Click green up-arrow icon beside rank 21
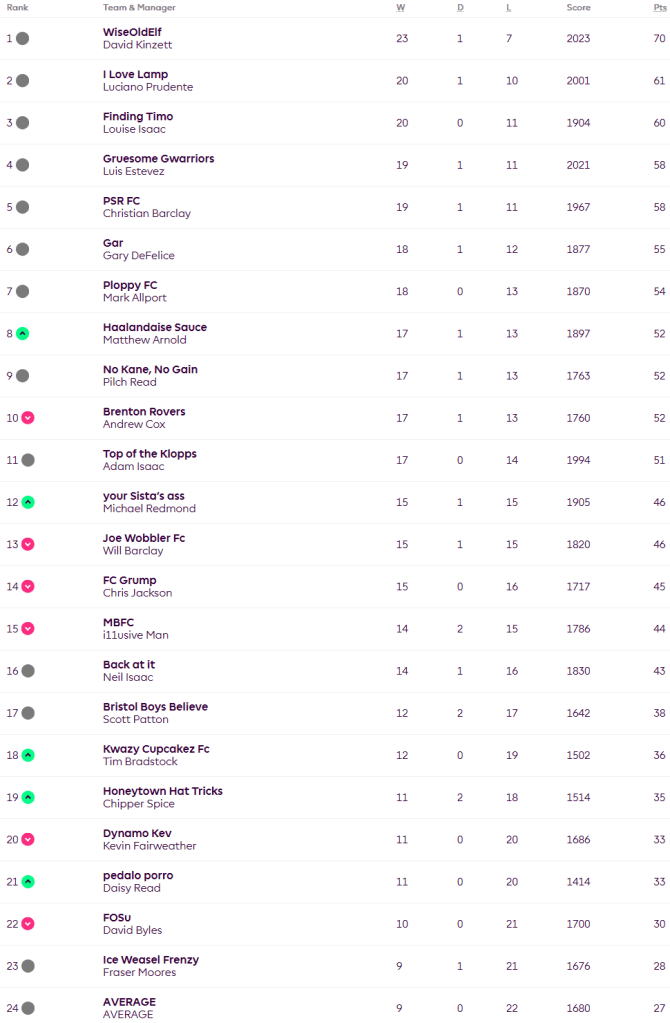 [x=28, y=882]
